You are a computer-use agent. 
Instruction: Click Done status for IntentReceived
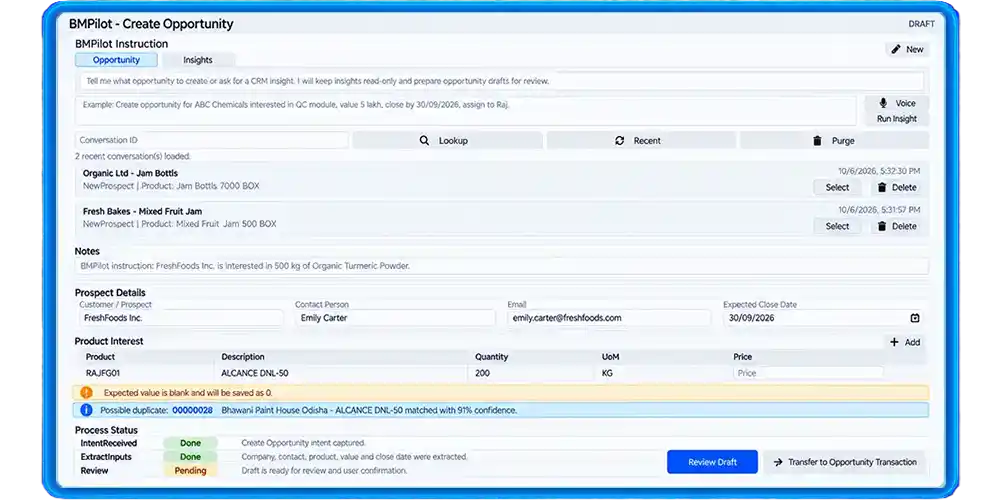click(190, 443)
